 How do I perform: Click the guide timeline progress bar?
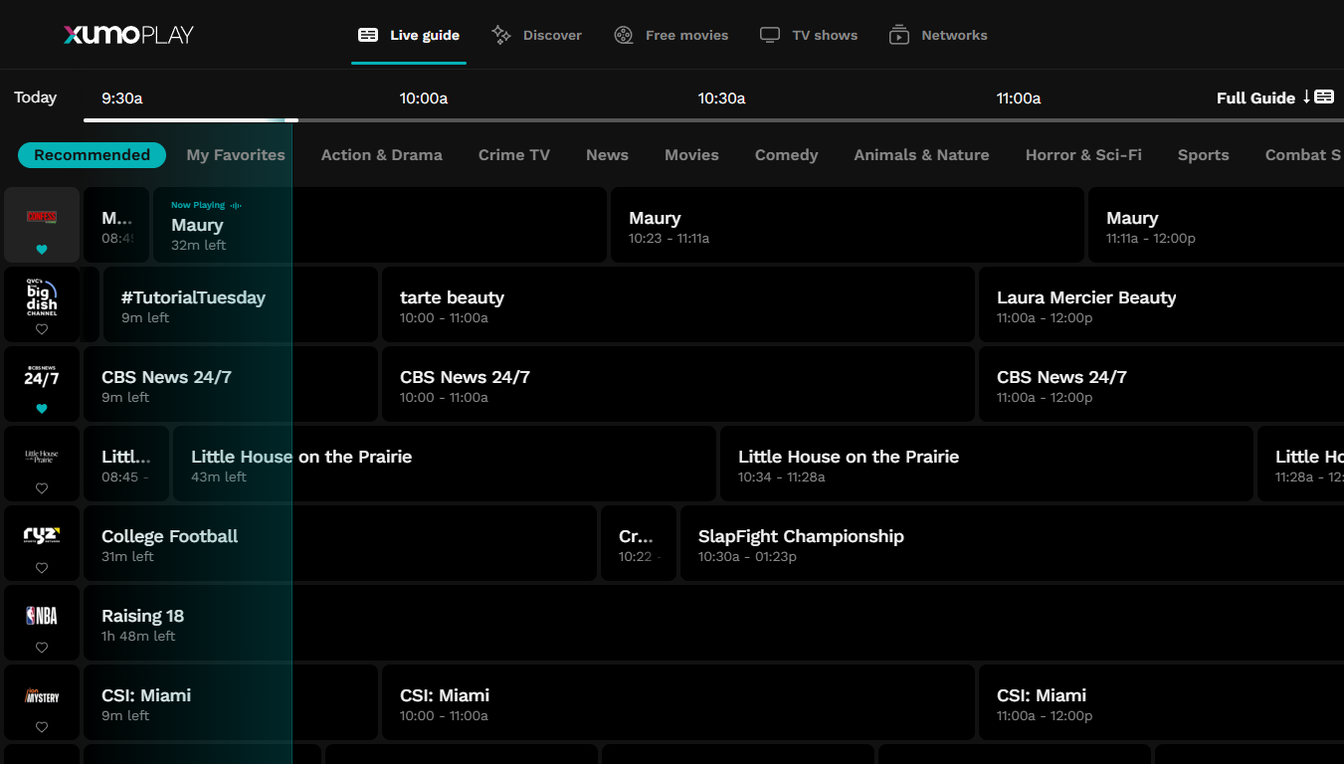713,121
